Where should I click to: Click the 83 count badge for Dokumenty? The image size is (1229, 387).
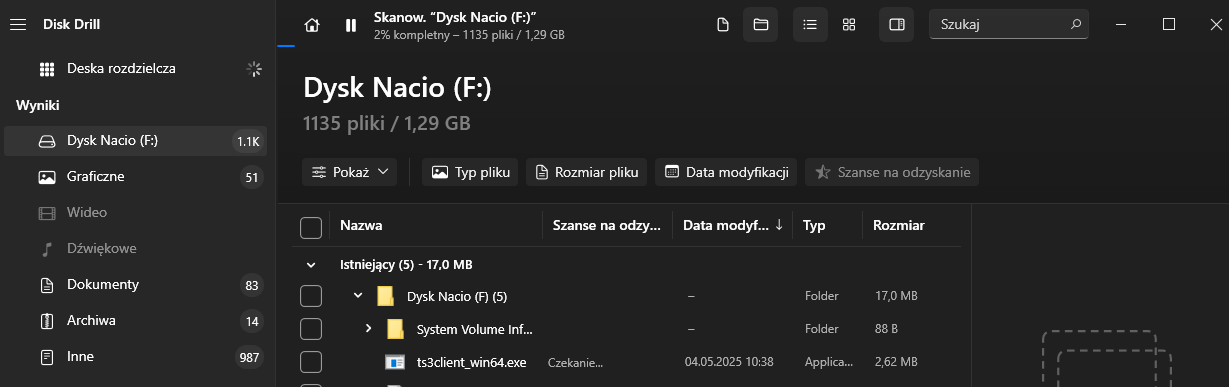[x=251, y=285]
